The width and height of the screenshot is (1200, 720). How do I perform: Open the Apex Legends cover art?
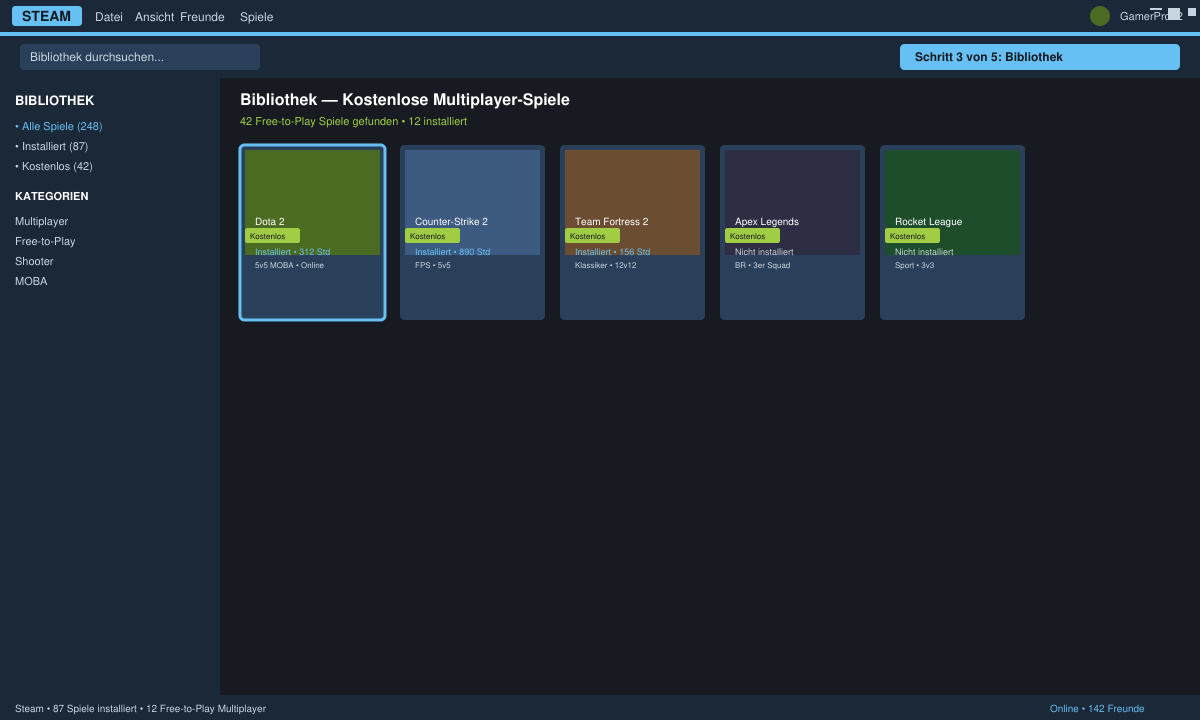pyautogui.click(x=792, y=202)
